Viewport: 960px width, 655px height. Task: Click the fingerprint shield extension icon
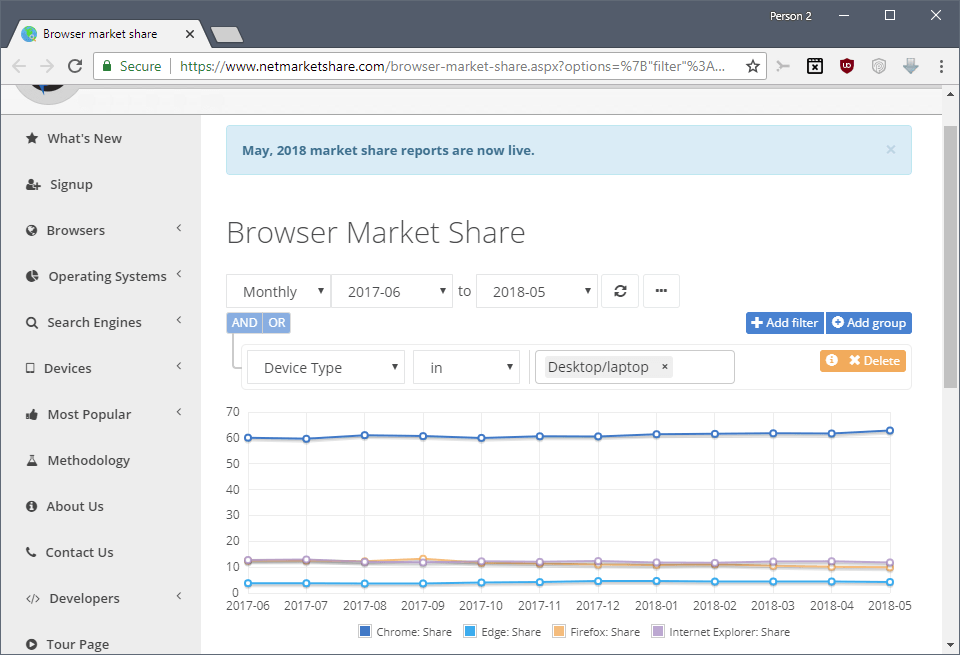[x=879, y=66]
